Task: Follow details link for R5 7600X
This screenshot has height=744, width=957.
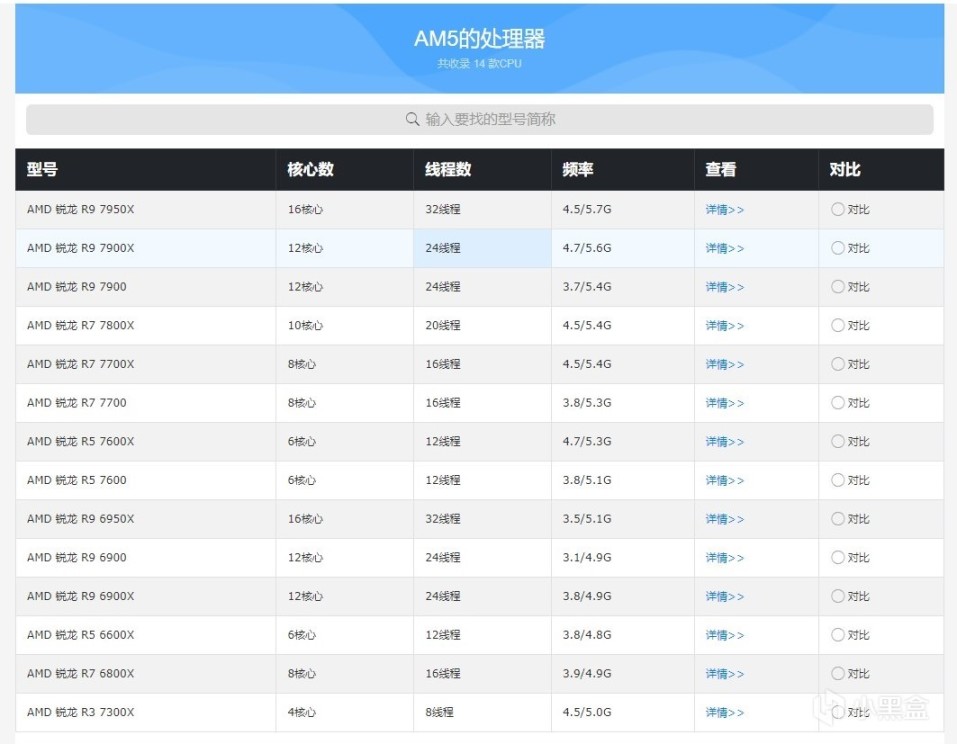Action: click(724, 441)
